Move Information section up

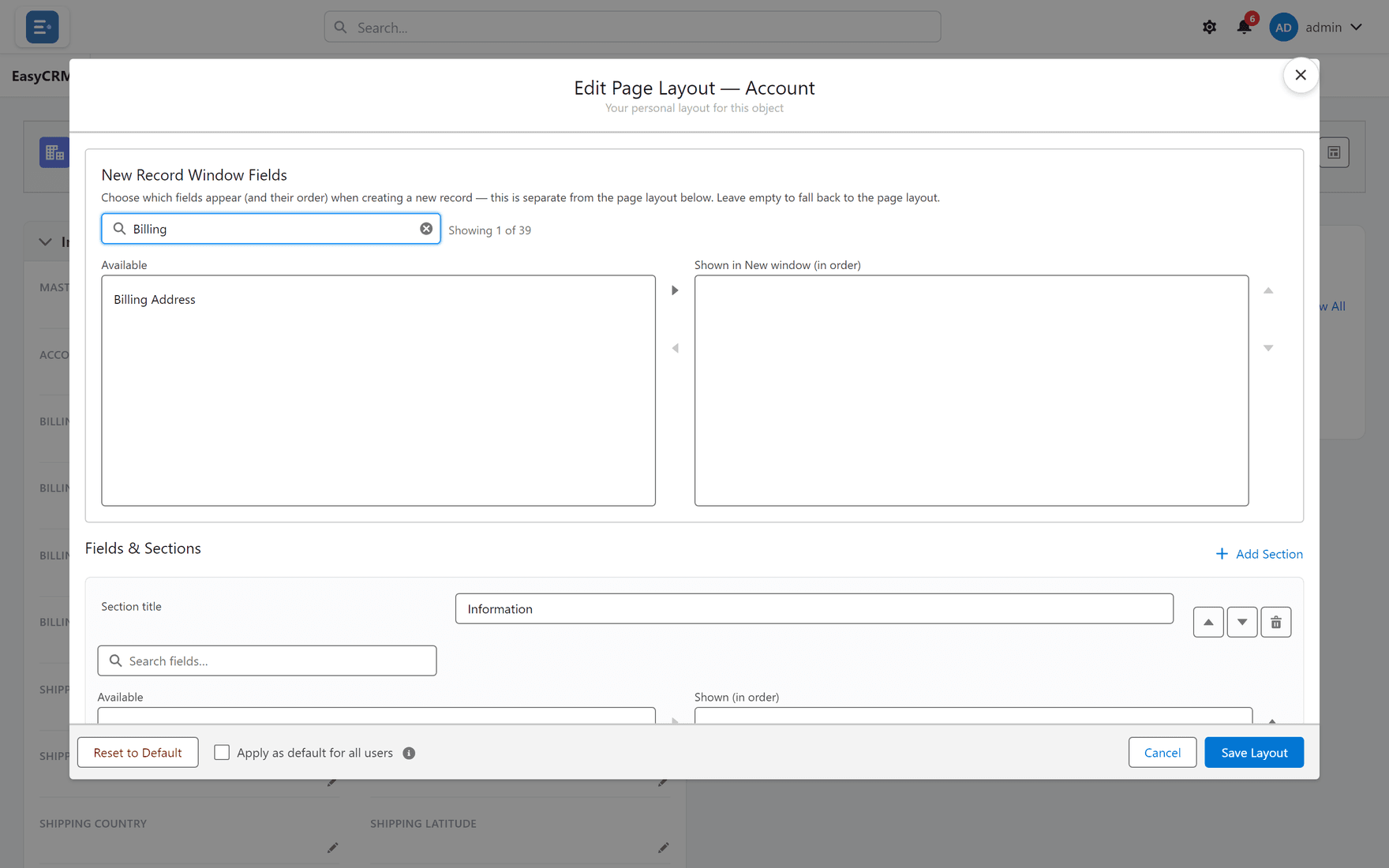(1208, 623)
